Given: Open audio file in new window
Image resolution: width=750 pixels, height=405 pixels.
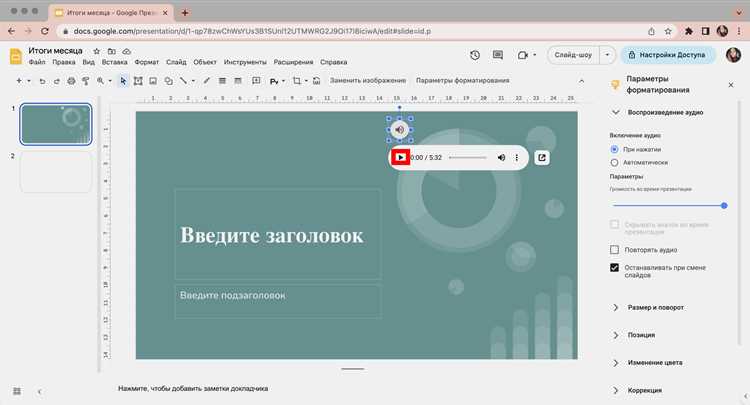Looking at the screenshot, I should [541, 157].
